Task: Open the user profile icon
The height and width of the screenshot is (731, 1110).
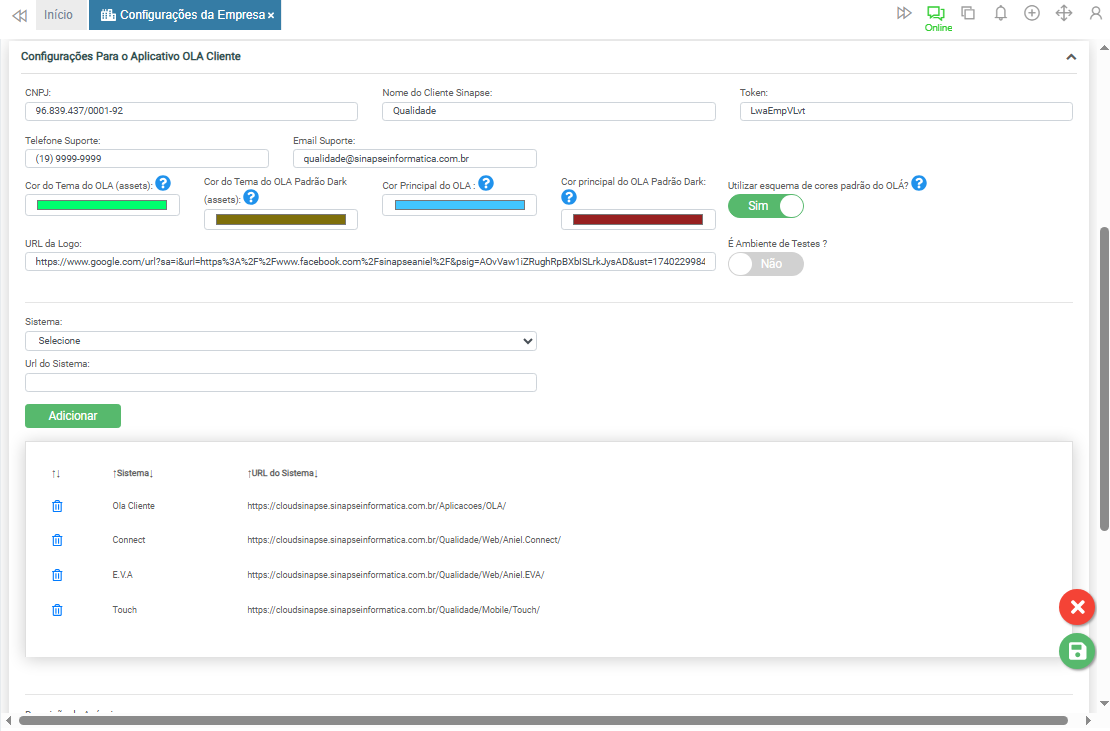Action: click(1096, 13)
